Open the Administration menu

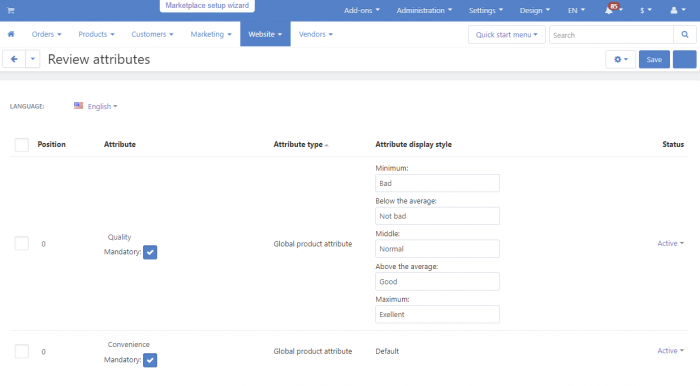[424, 10]
